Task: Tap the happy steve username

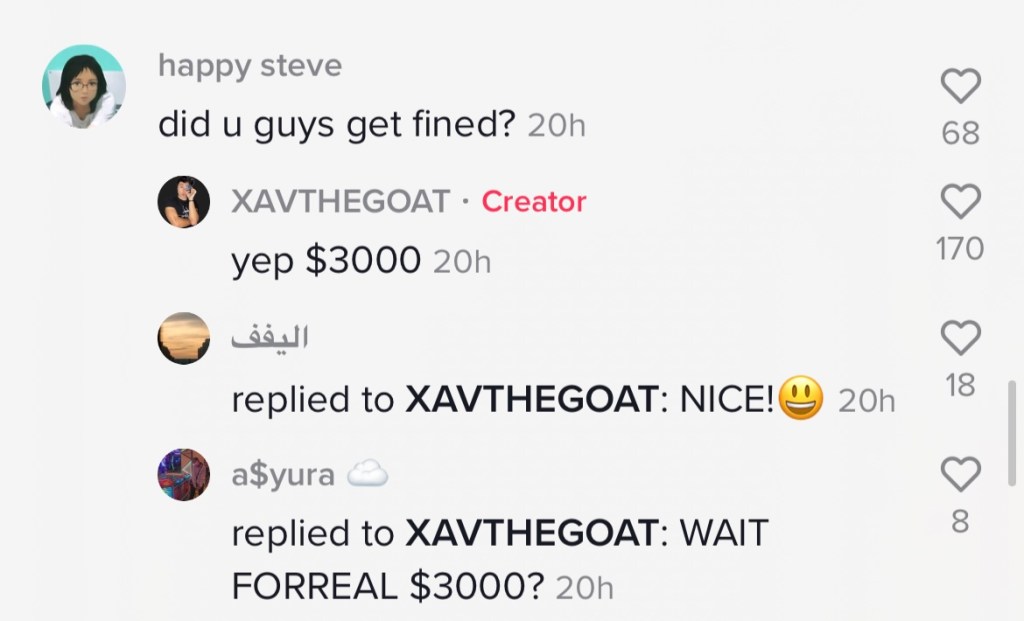Action: 249,66
